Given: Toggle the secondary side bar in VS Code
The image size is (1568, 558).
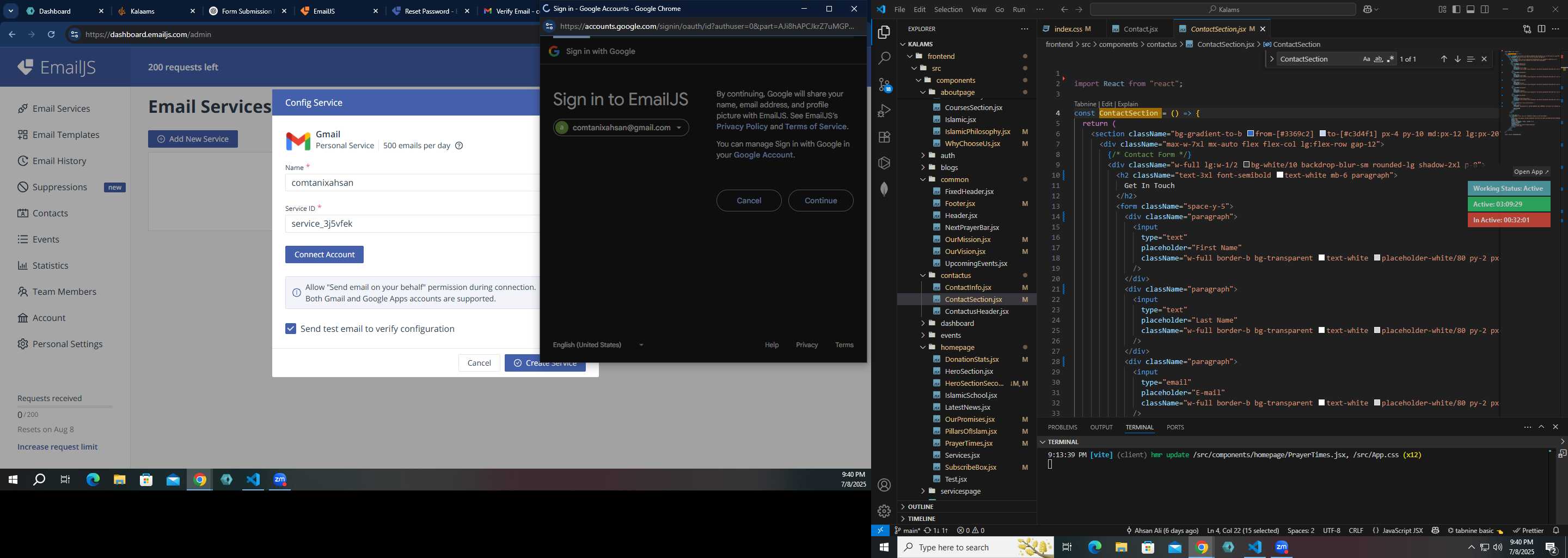Looking at the screenshot, I should pos(1485,9).
